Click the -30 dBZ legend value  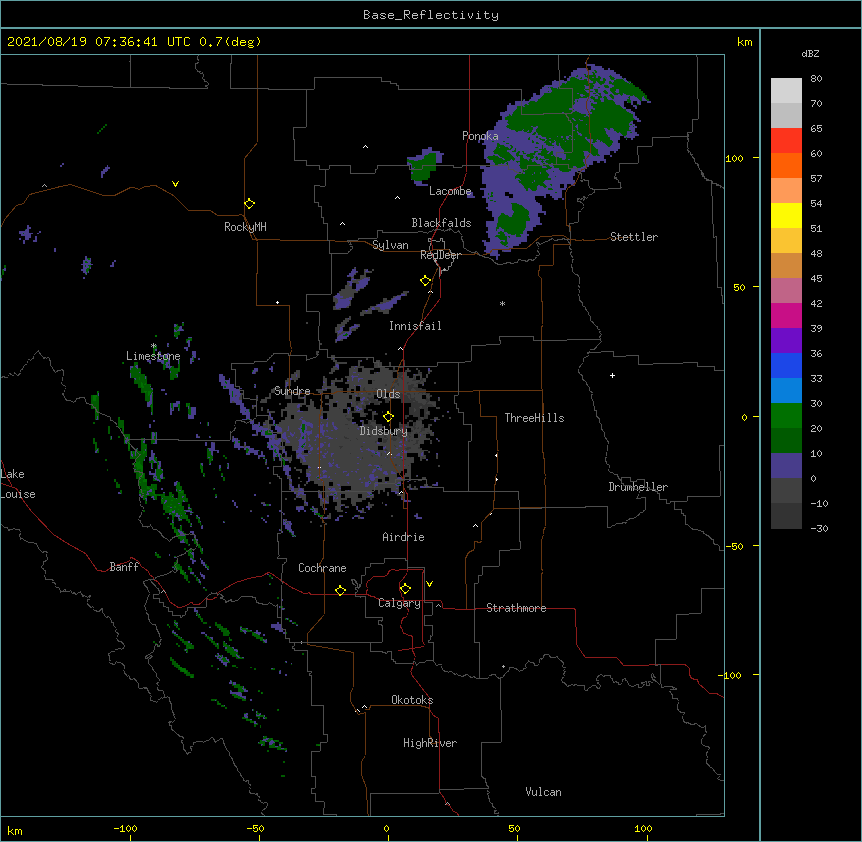pyautogui.click(x=819, y=528)
